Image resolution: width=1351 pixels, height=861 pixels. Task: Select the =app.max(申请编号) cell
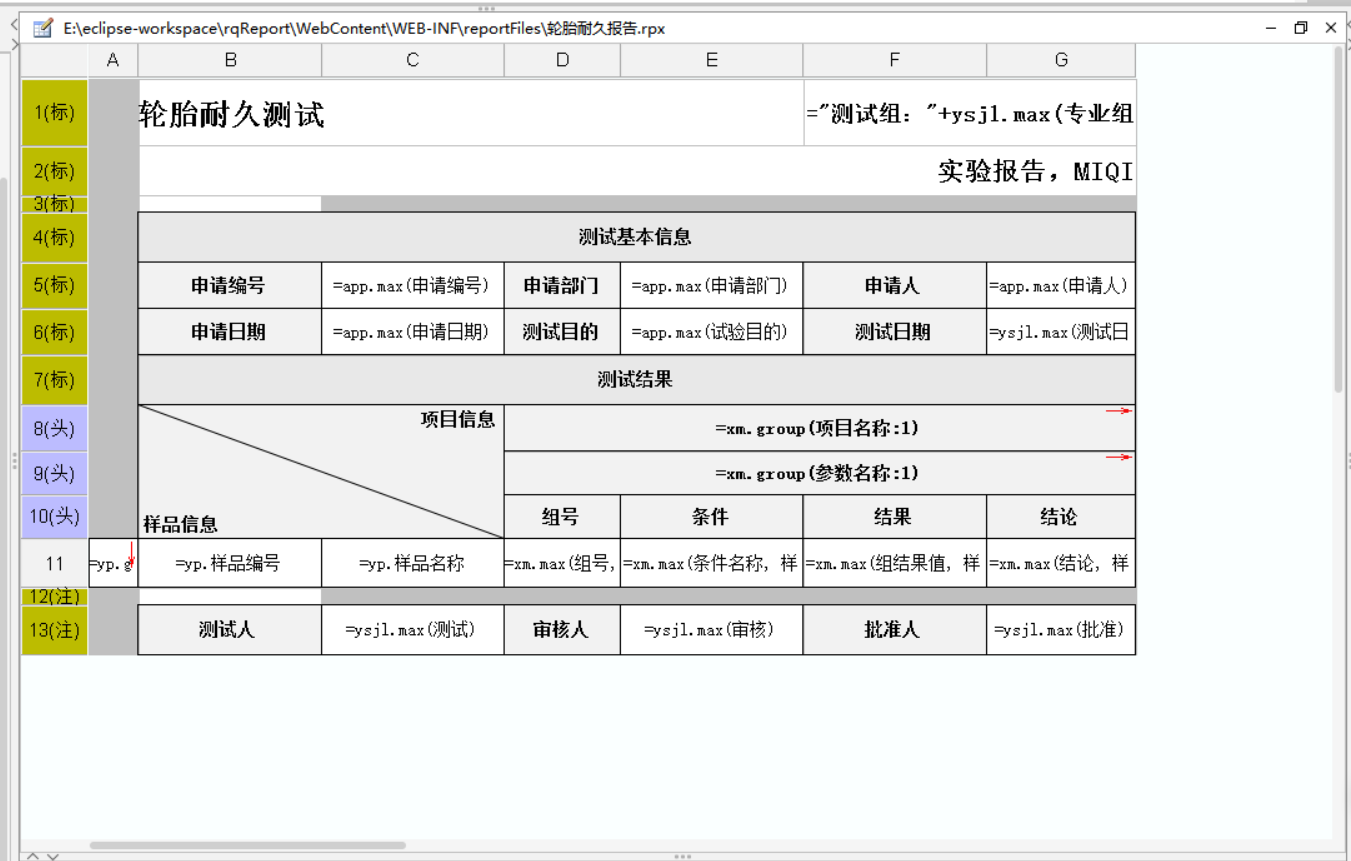[x=413, y=285]
